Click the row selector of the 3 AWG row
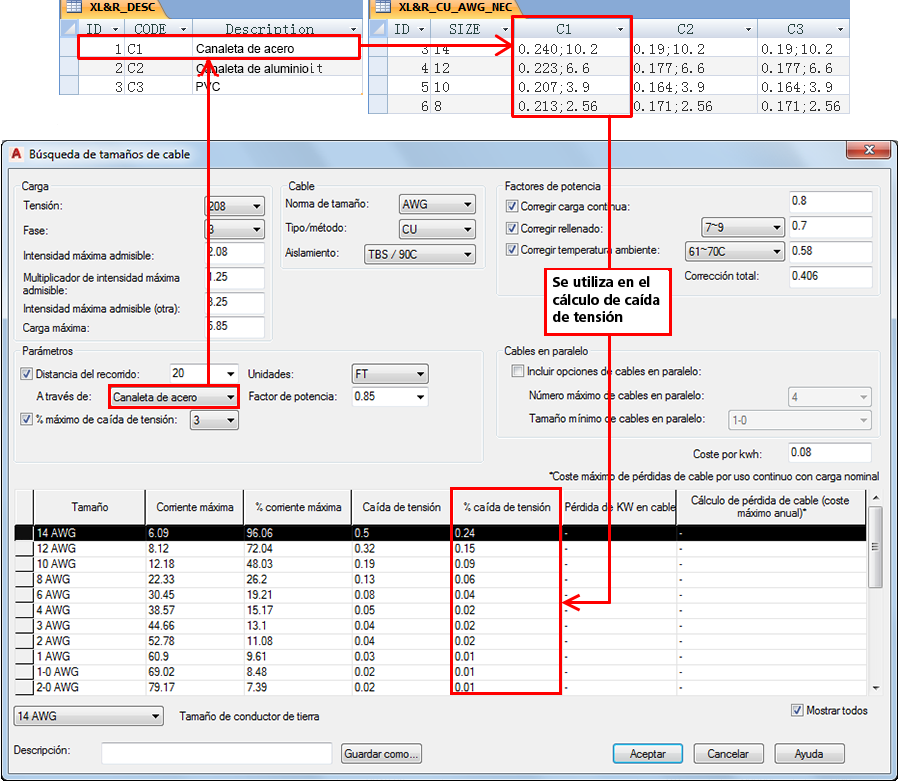 24,625
